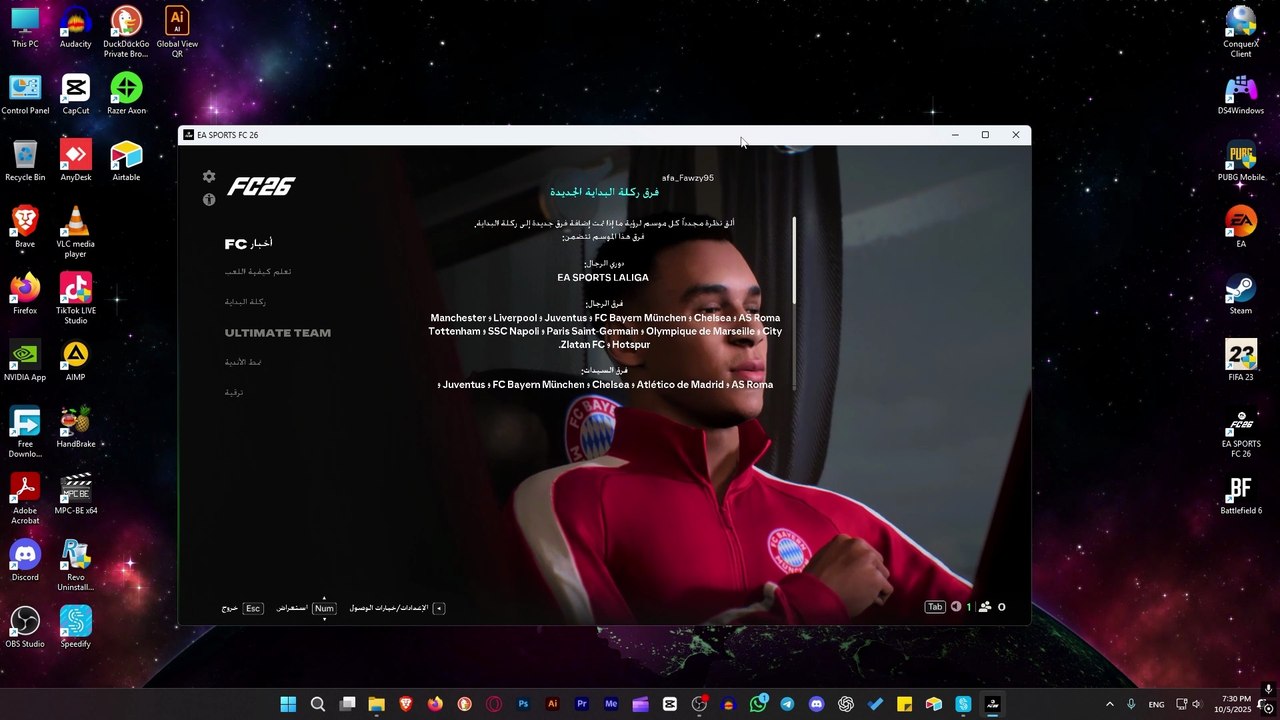Click the afa_Fawzy95 username

pyautogui.click(x=688, y=178)
